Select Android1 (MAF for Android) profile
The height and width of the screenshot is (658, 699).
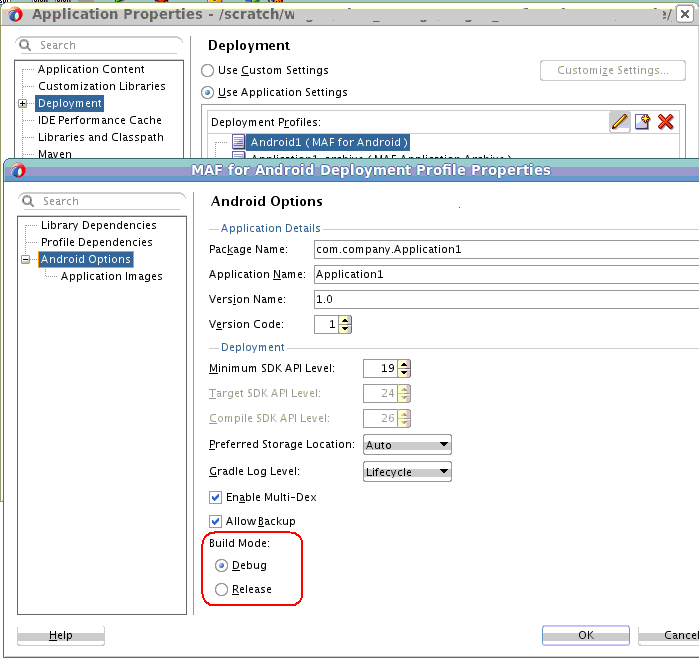[x=328, y=142]
